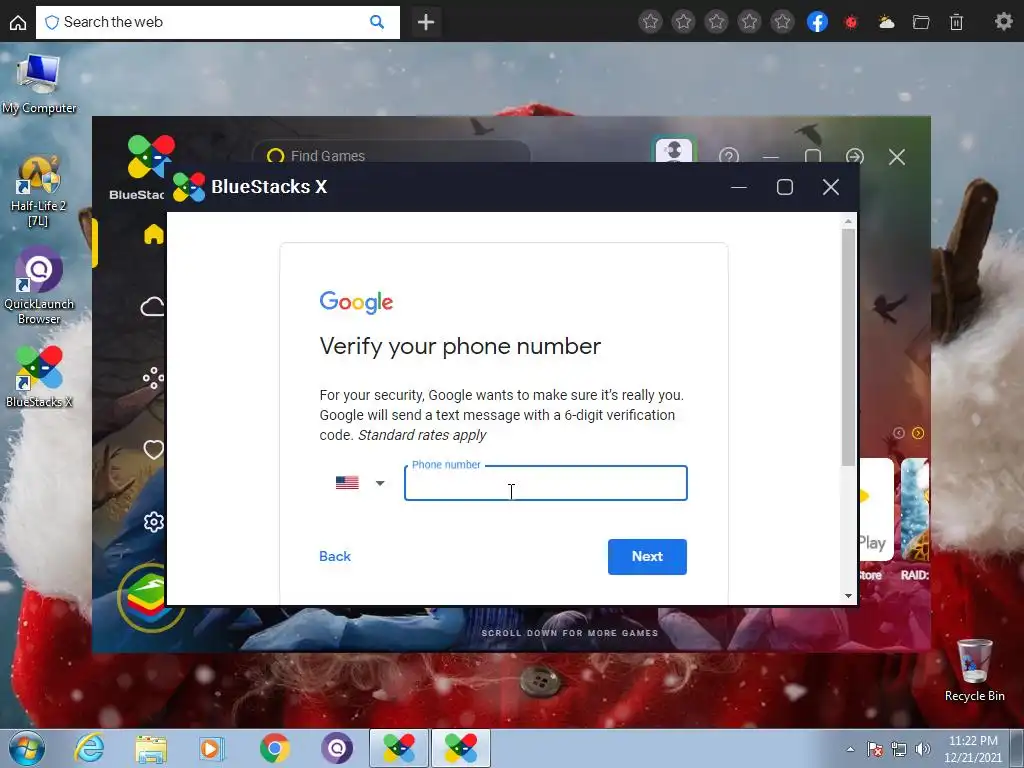1024x768 pixels.
Task: Open the Facebook shortcut icon
Action: [817, 22]
